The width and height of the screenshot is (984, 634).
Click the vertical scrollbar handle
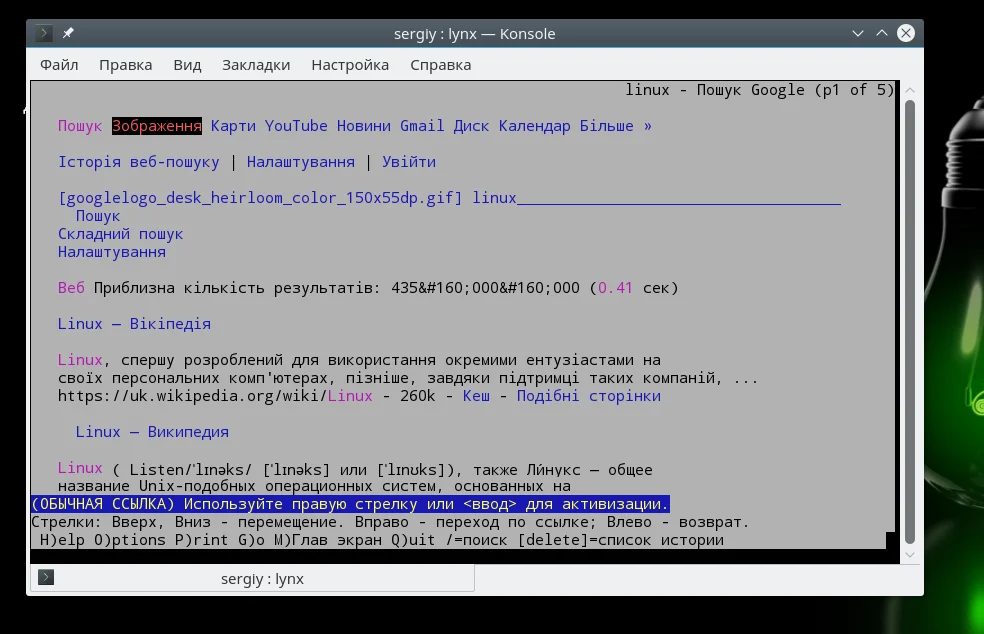pos(910,322)
